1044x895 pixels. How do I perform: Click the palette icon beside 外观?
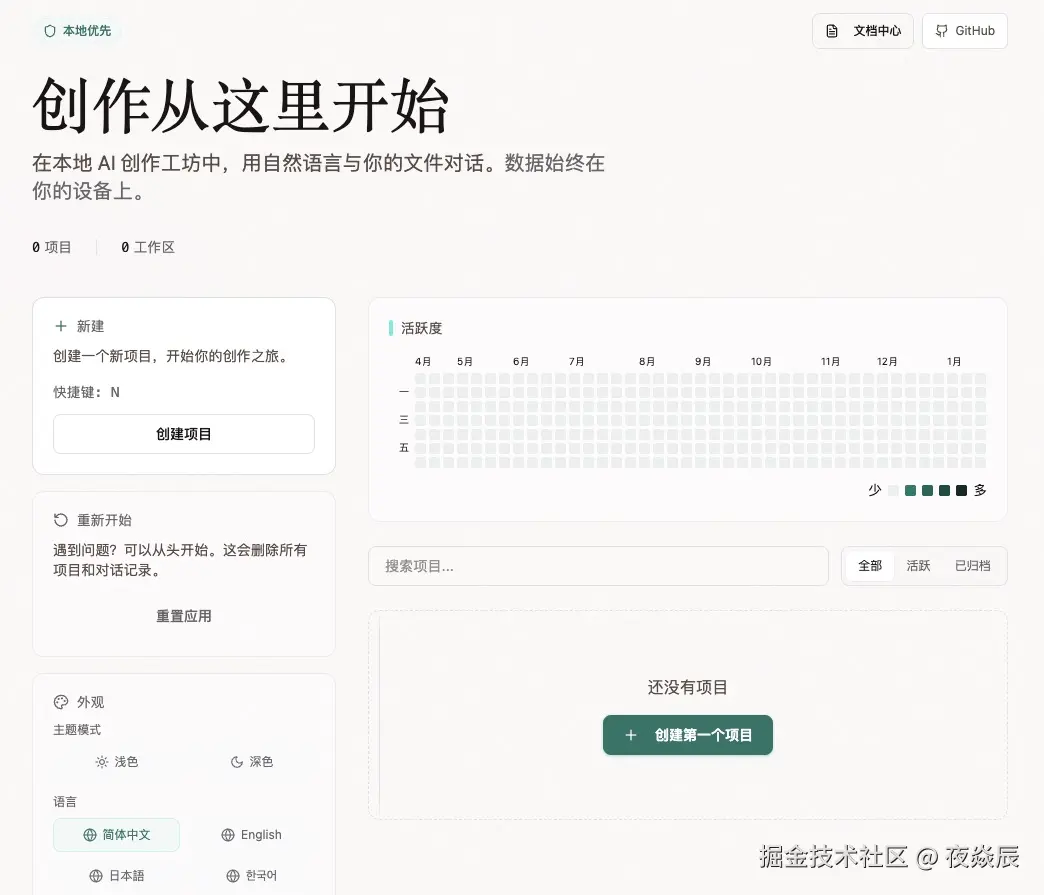[61, 702]
